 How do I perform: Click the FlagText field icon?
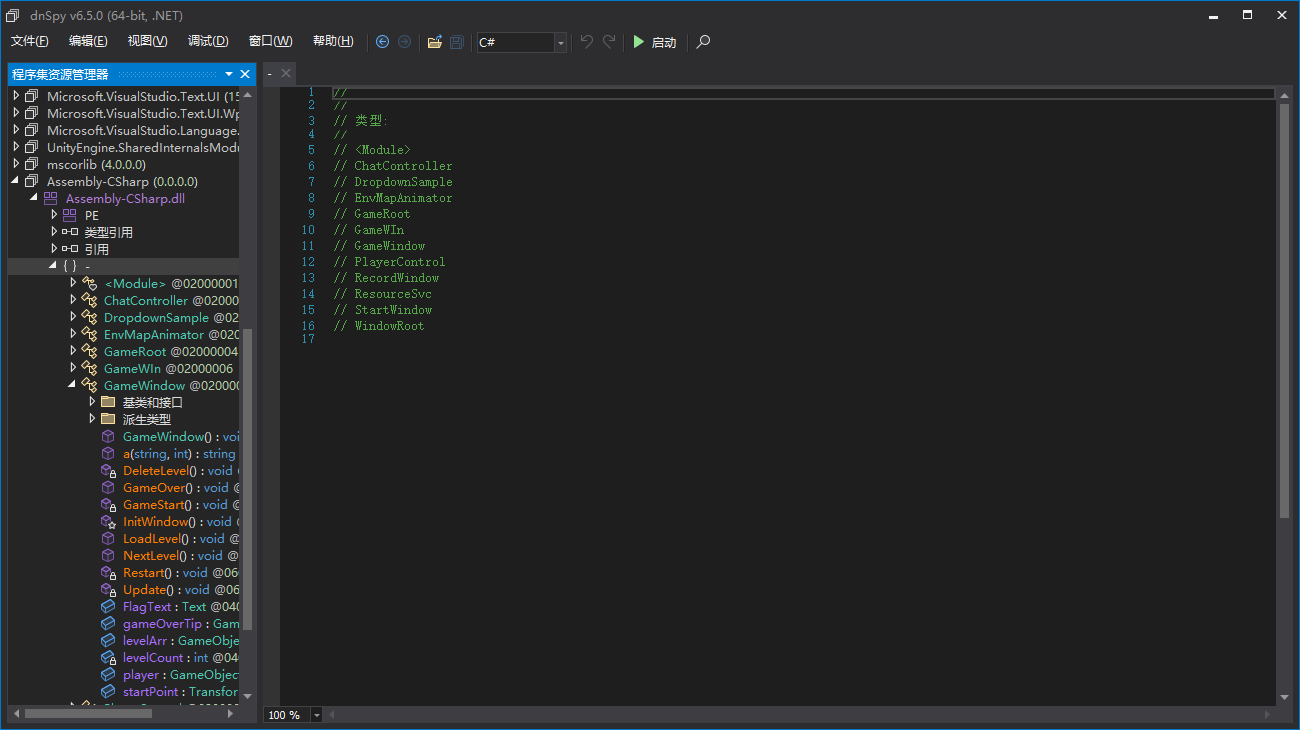(x=108, y=606)
